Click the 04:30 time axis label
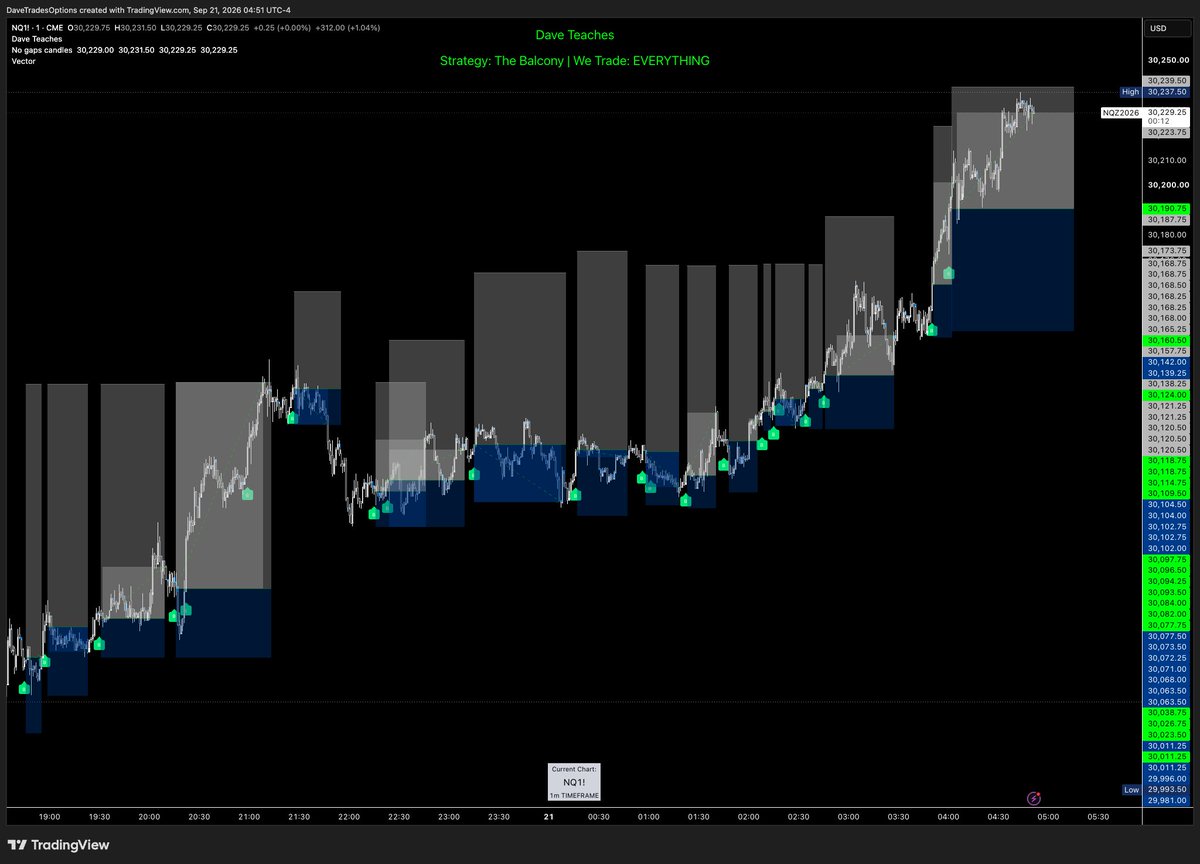 (x=998, y=817)
